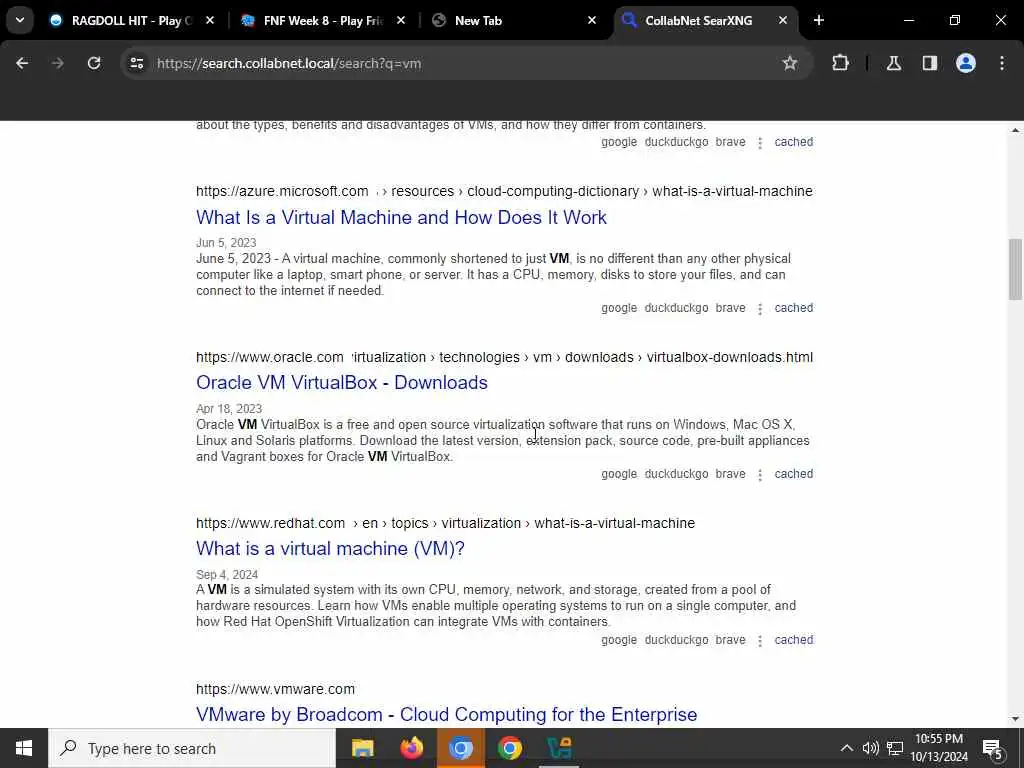Open the Oracle VM VirtualBox - Downloads result

click(x=342, y=383)
